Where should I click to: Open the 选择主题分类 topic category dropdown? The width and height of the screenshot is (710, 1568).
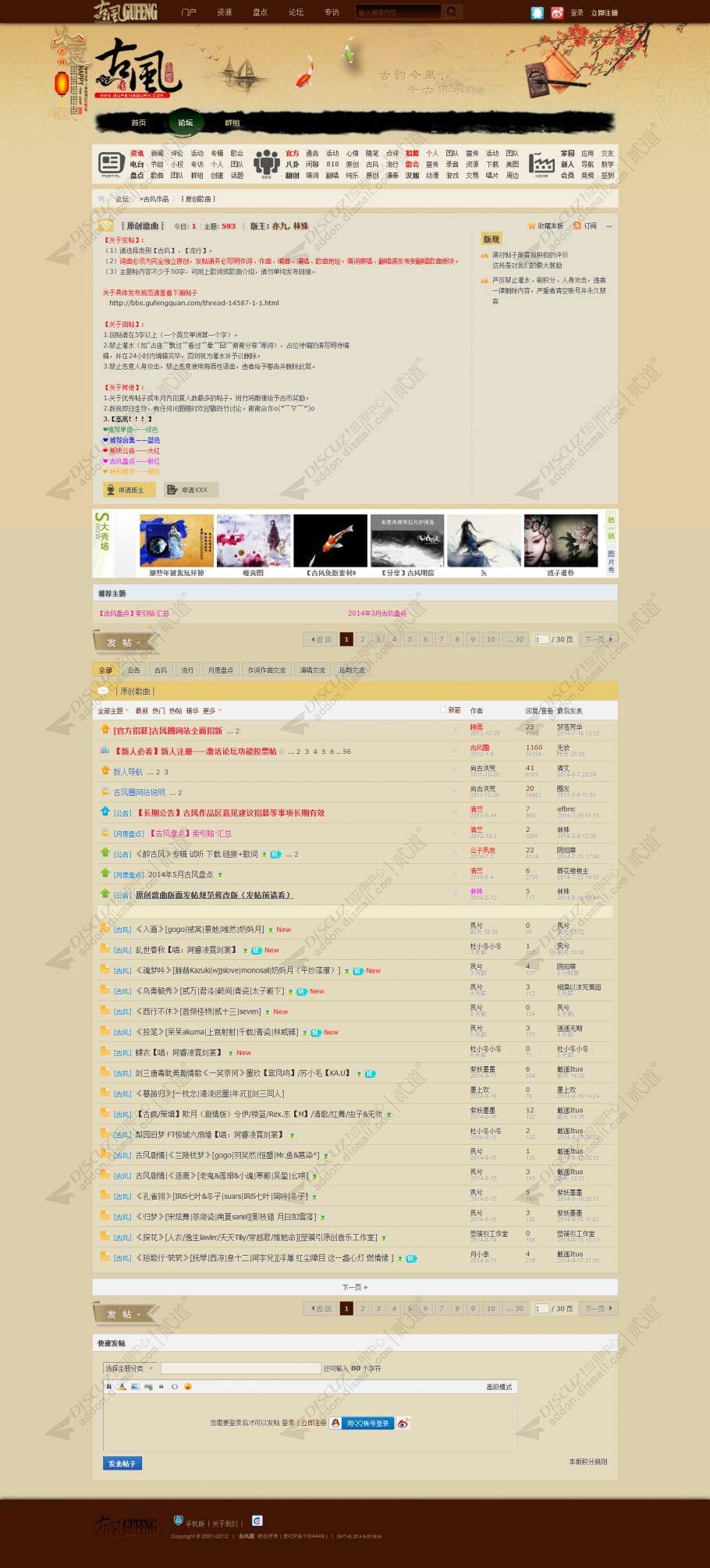(129, 1367)
